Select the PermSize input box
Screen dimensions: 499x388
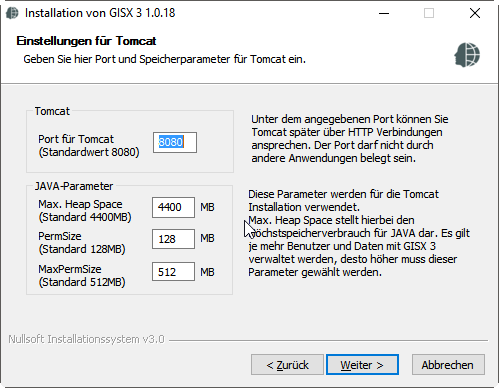coord(173,239)
